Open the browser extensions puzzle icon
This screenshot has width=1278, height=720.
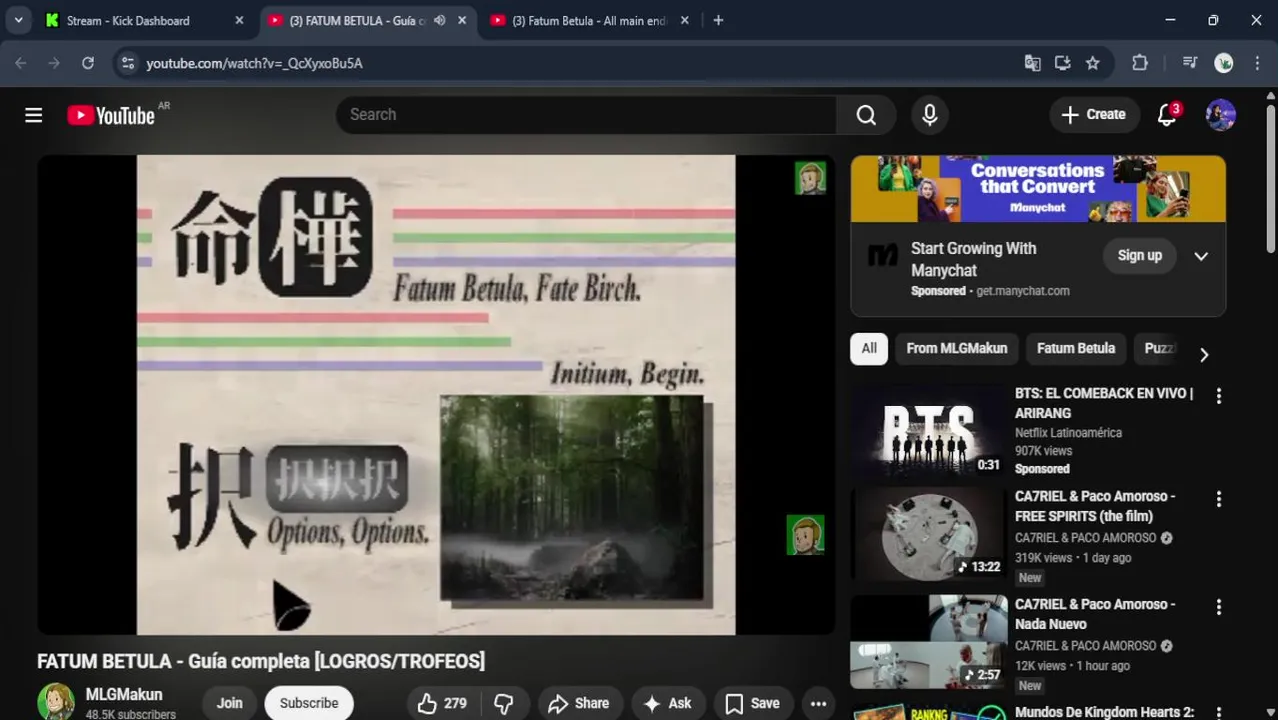[1140, 63]
